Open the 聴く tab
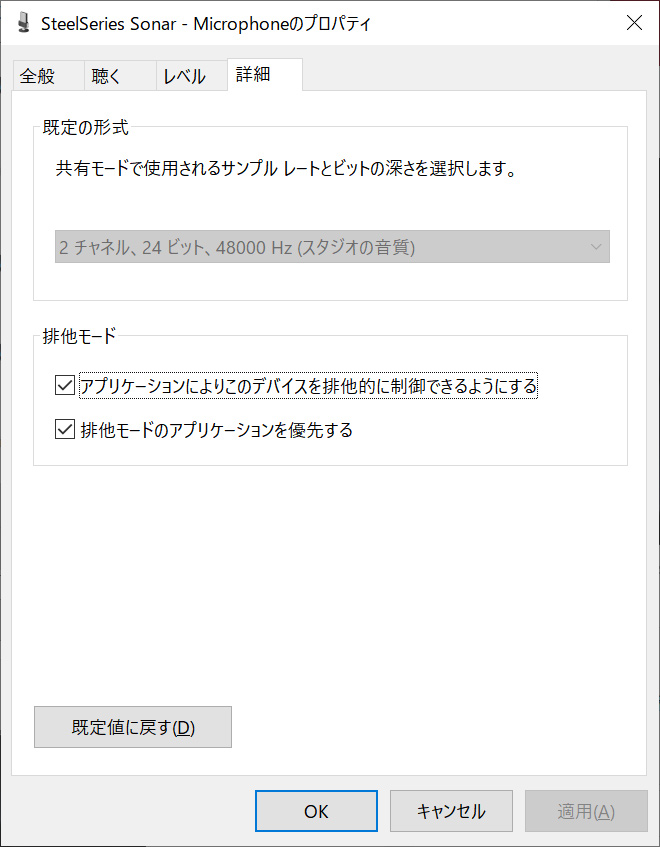Image resolution: width=660 pixels, height=847 pixels. [106, 76]
